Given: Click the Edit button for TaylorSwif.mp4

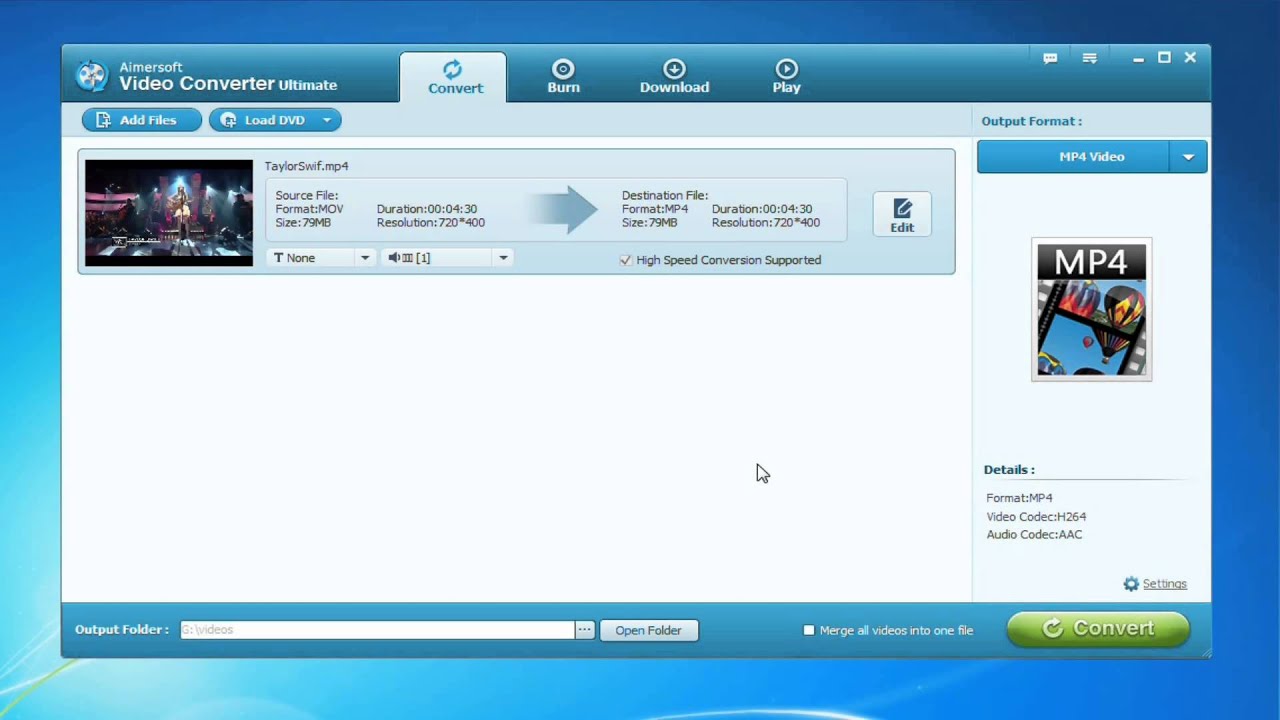Looking at the screenshot, I should tap(902, 215).
